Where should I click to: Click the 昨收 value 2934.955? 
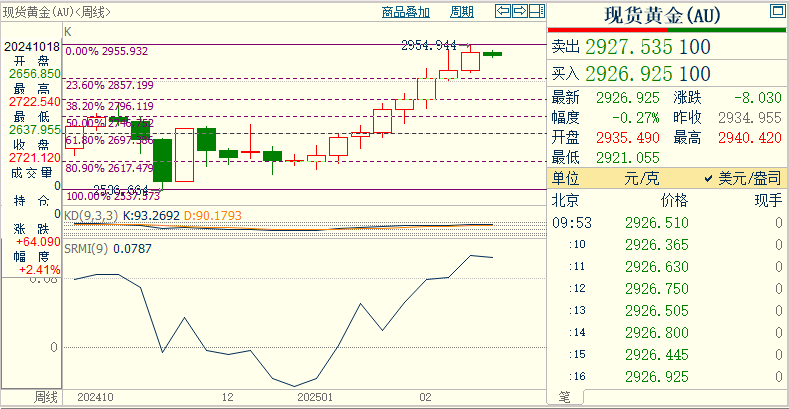[750, 118]
